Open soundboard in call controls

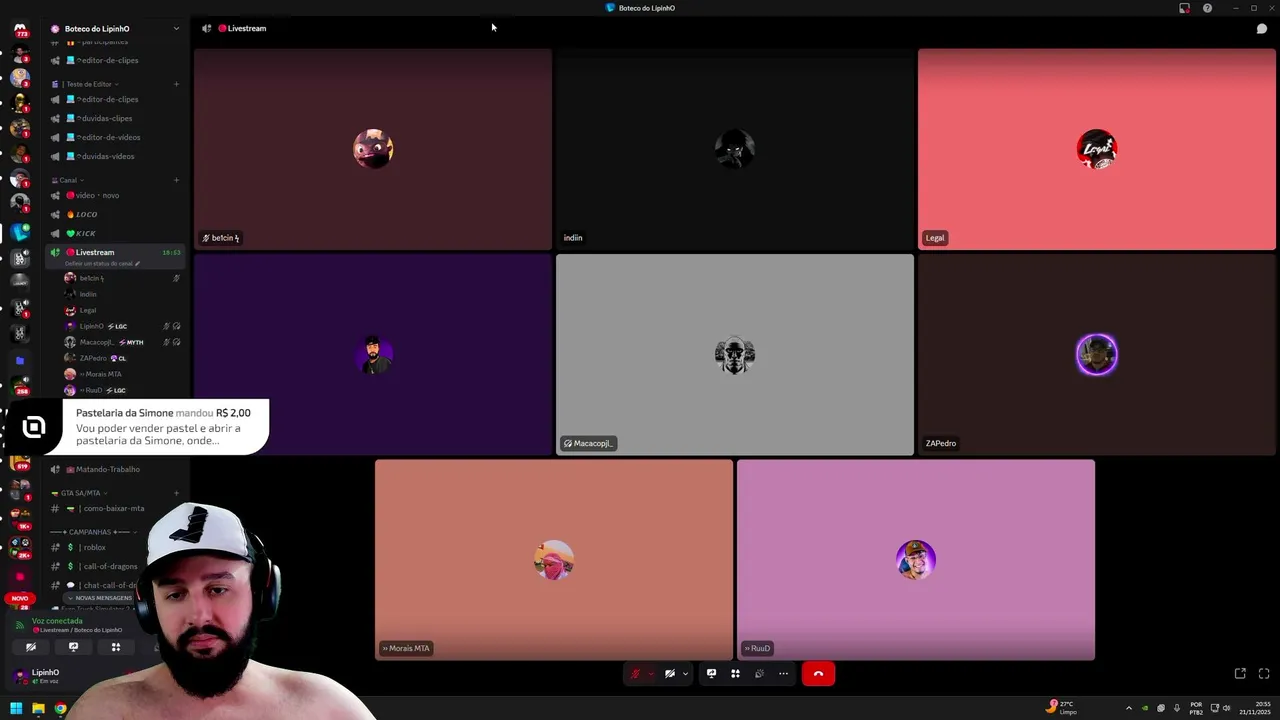point(759,674)
